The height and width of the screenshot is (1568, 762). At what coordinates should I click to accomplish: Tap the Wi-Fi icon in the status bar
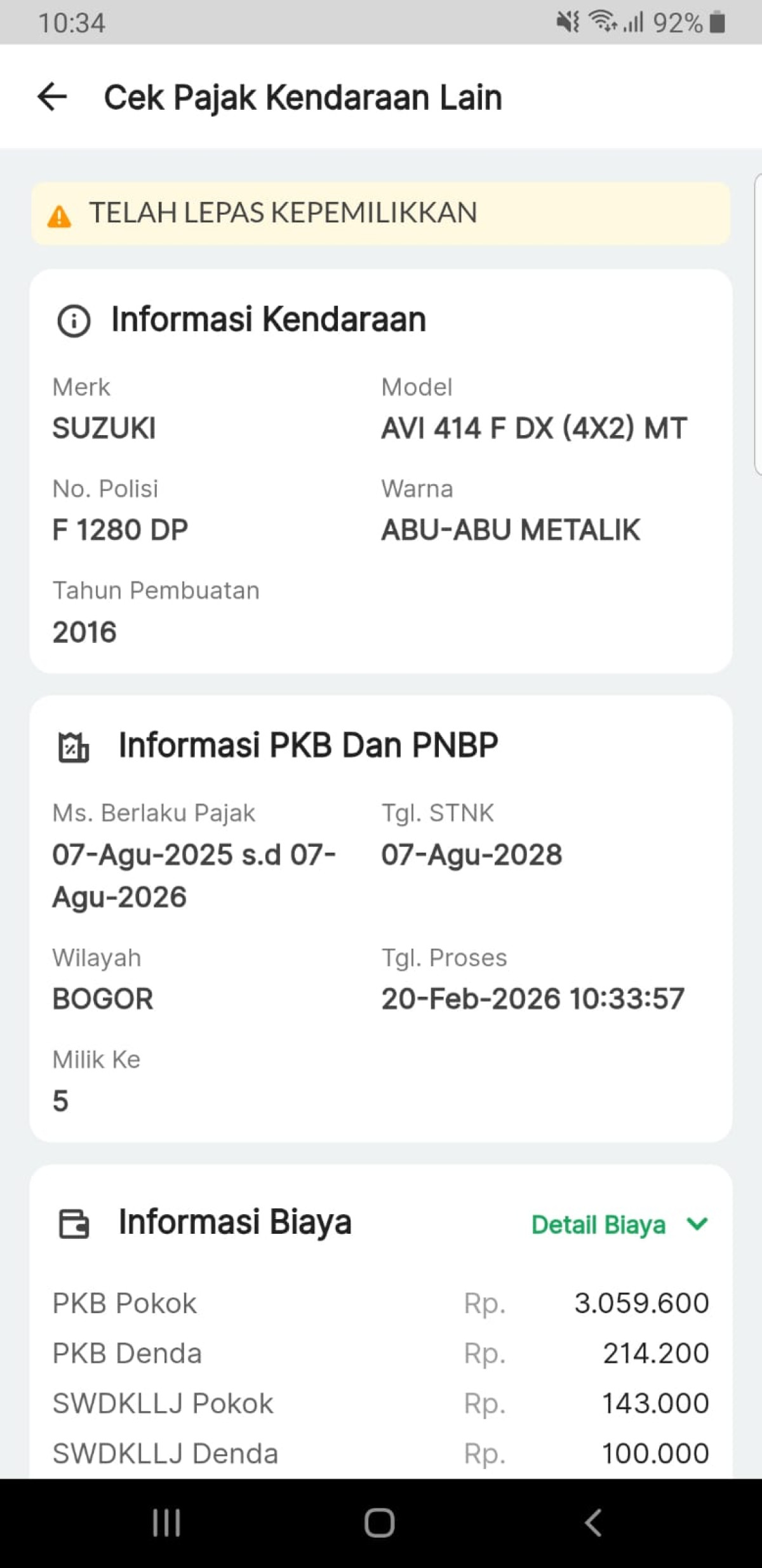tap(603, 22)
